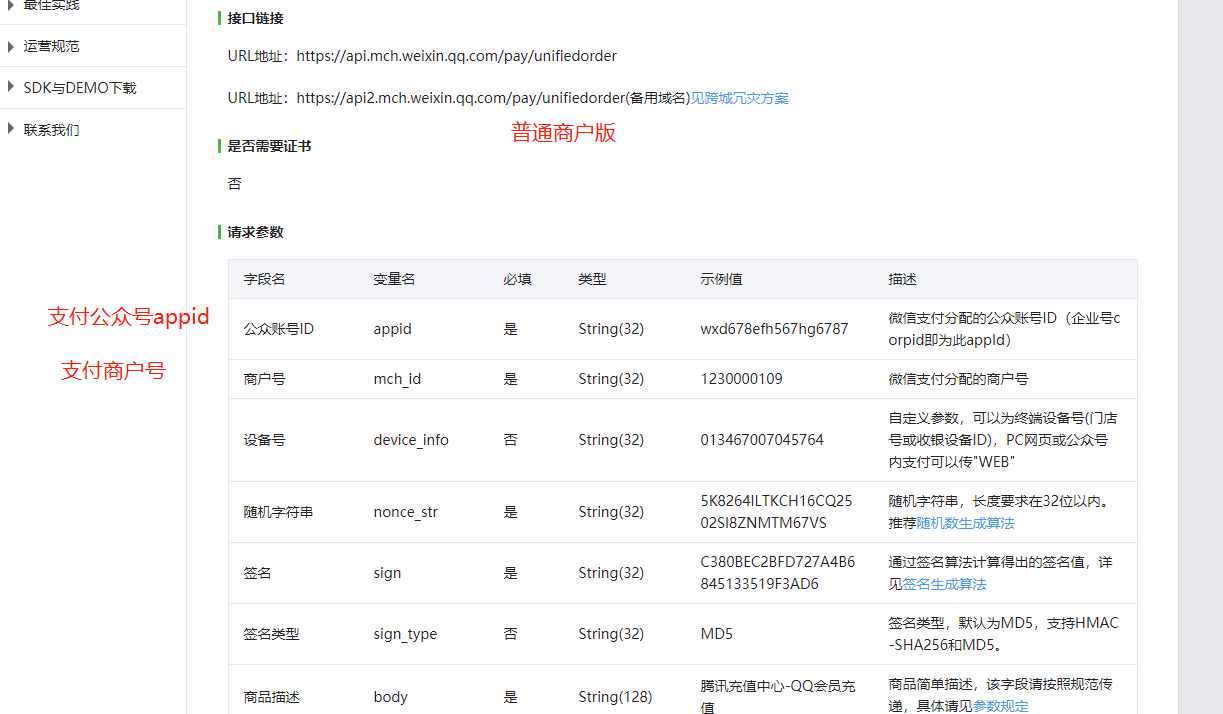Screen dimensions: 1223x714
Task: Click the red 普通商户版 annotation
Action: point(563,133)
